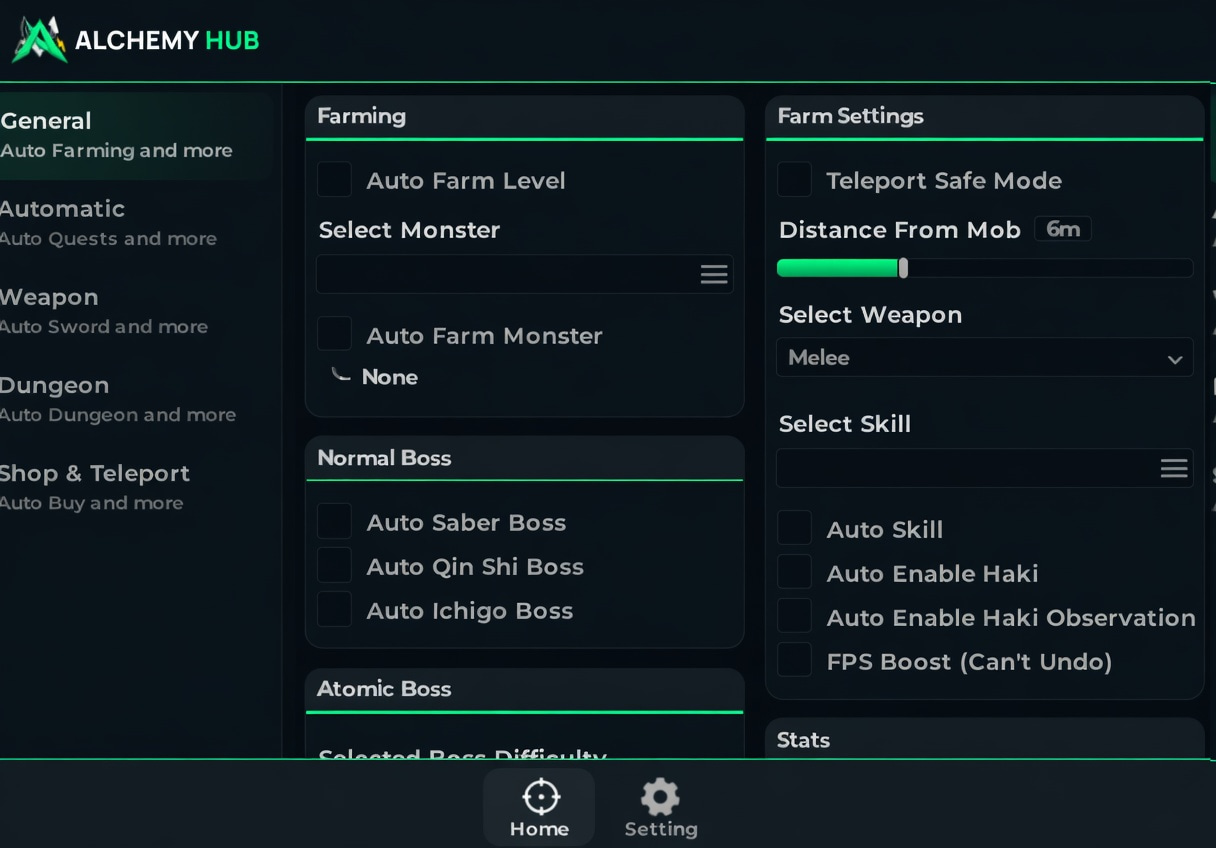
Task: Enable the Auto Farm Level checkbox
Action: pos(334,180)
